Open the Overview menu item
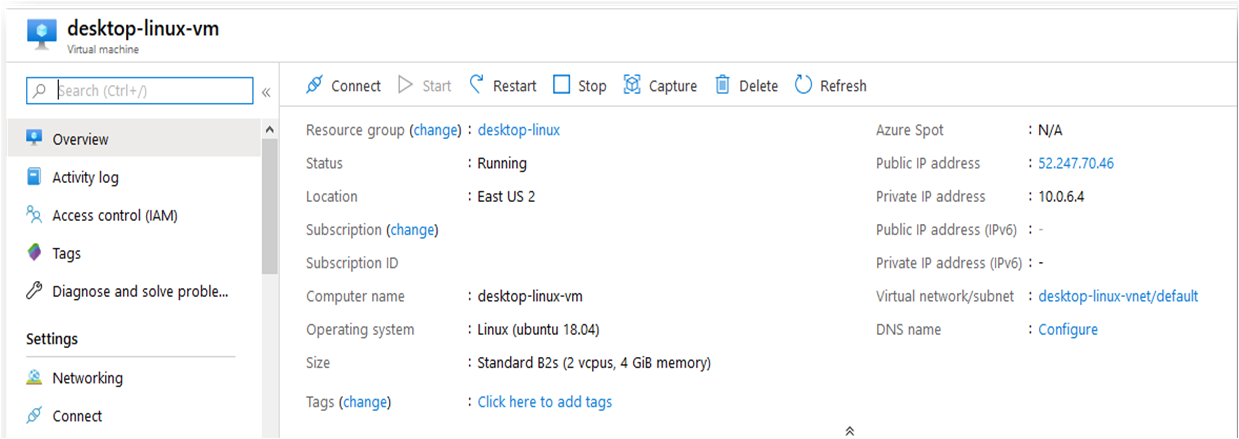Screen dimensions: 1239x439 (x=134, y=139)
